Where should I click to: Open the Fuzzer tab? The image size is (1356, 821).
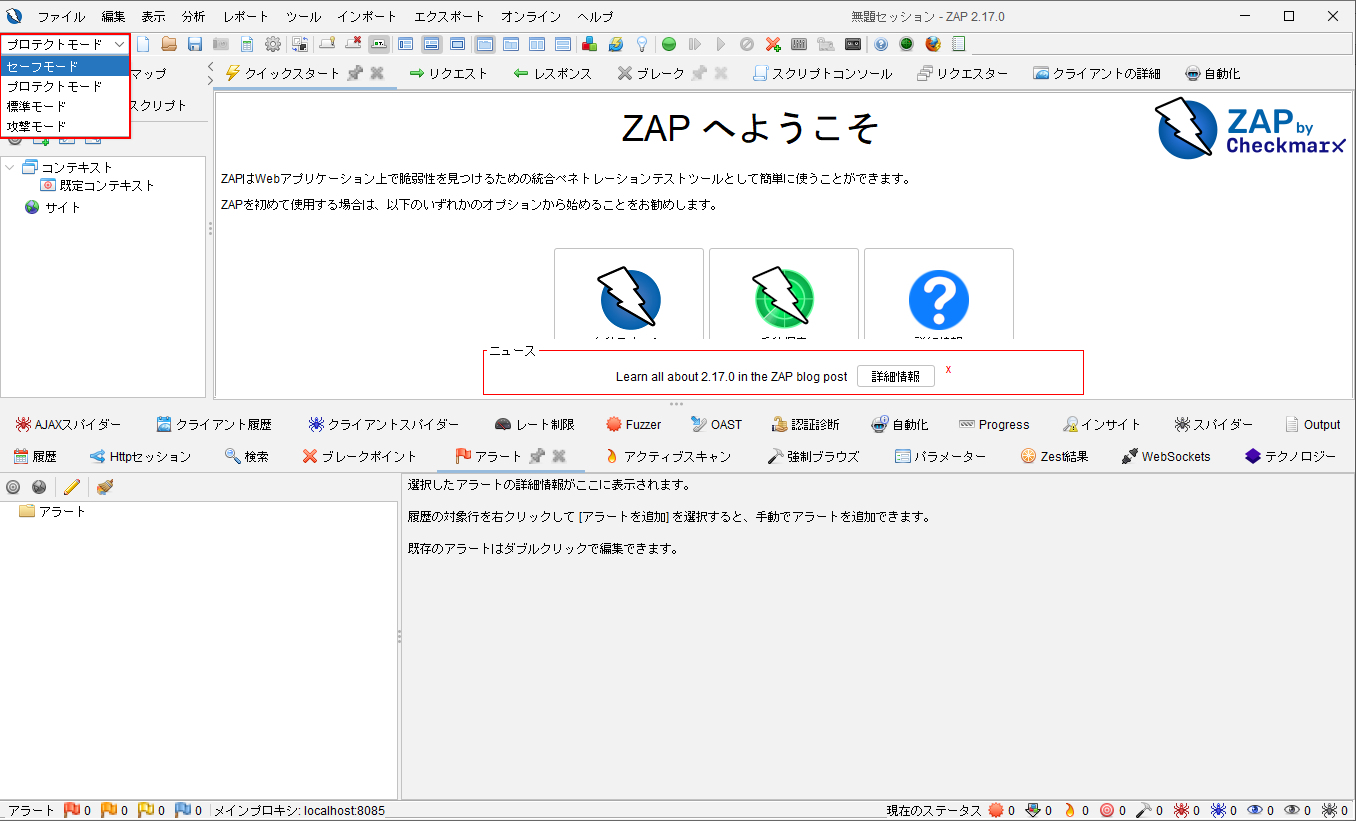(634, 424)
